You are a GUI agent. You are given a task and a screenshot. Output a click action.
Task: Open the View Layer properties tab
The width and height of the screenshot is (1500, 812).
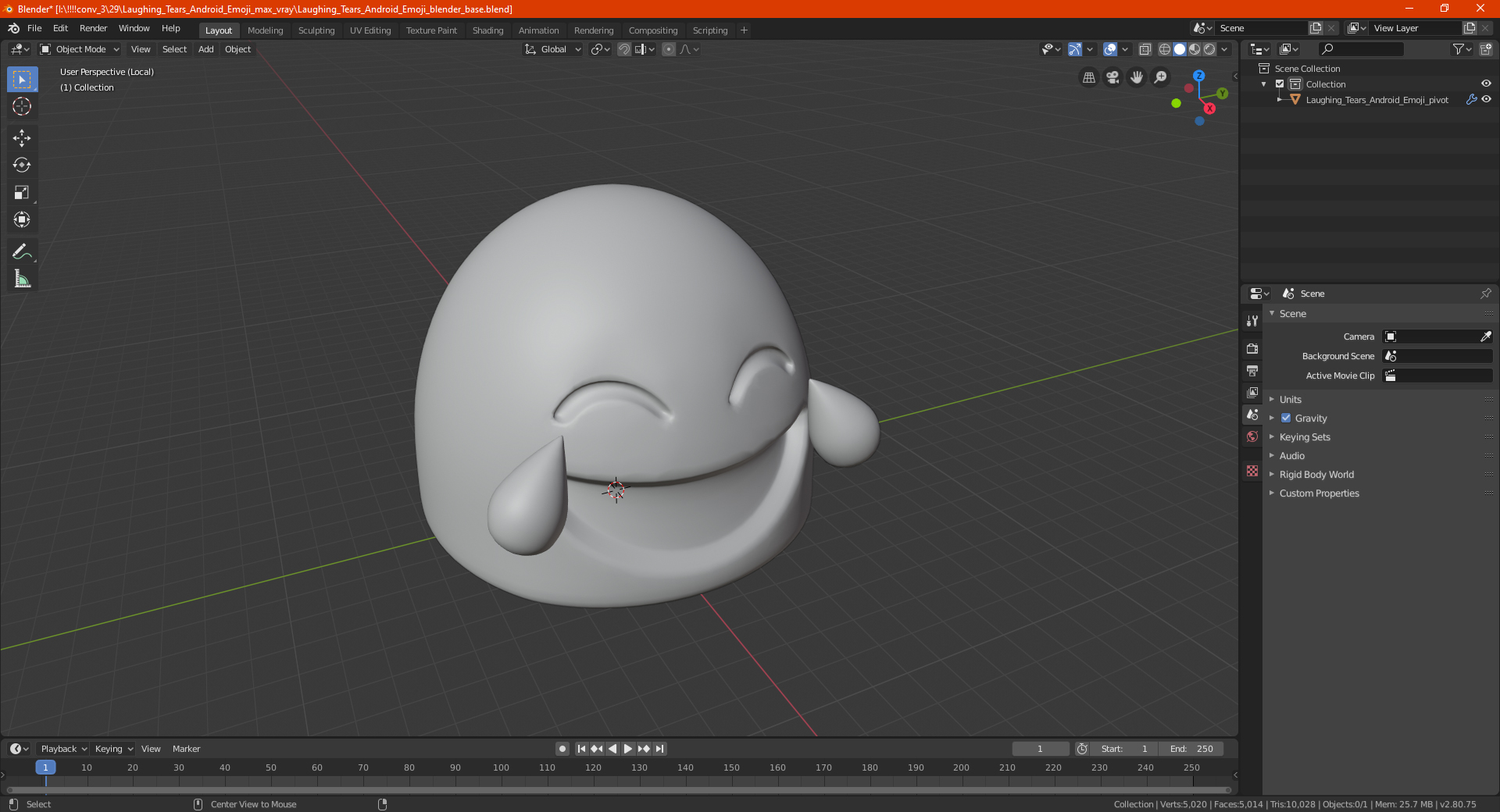click(x=1252, y=392)
